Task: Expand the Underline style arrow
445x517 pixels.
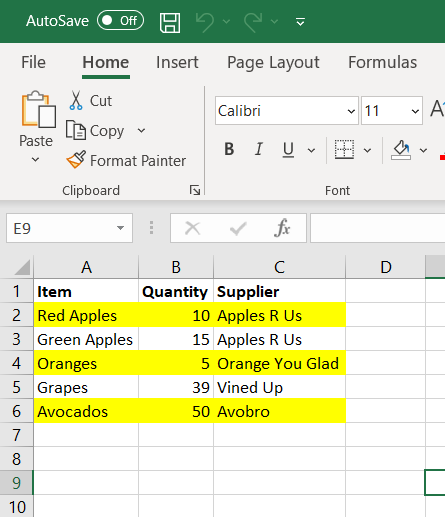Action: tap(311, 150)
